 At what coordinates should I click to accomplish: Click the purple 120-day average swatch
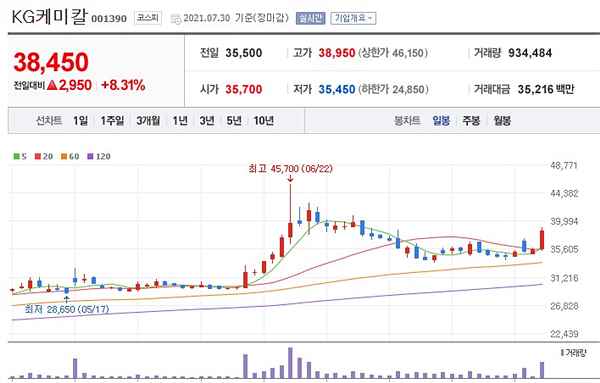pos(90,156)
